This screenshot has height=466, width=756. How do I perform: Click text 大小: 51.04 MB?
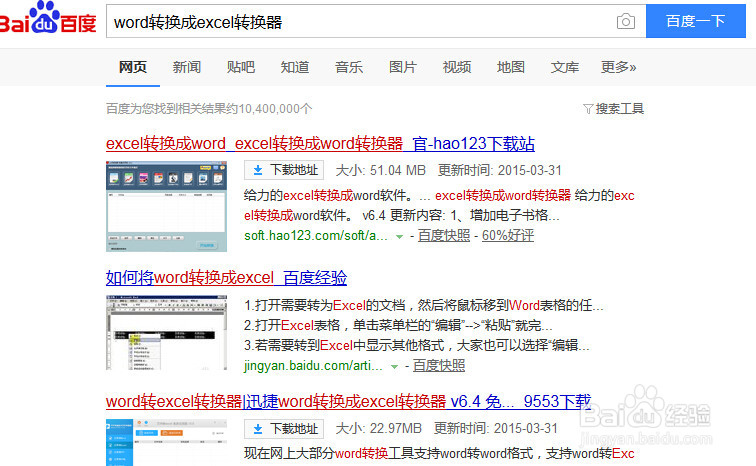pyautogui.click(x=380, y=170)
